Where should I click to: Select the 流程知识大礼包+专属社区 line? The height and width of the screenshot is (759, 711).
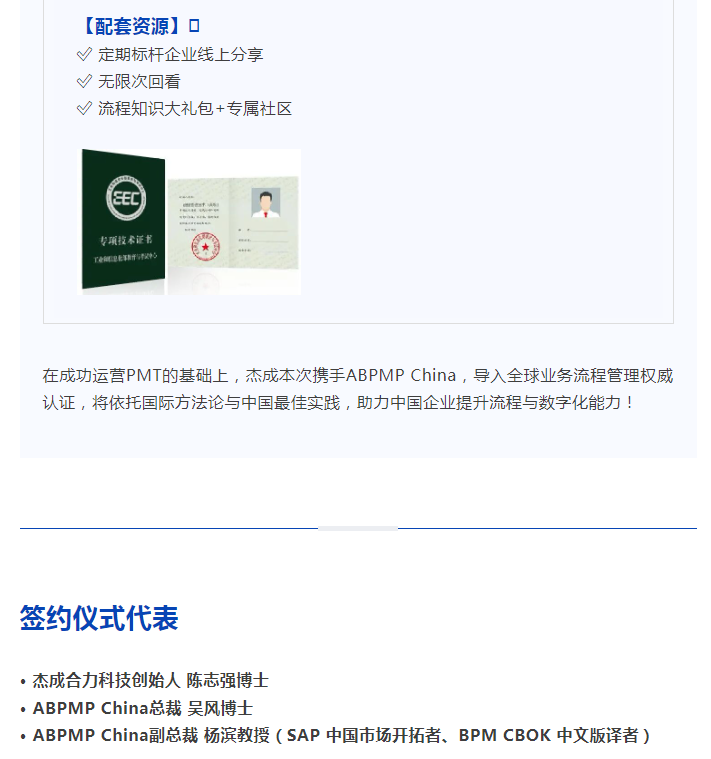[x=195, y=108]
